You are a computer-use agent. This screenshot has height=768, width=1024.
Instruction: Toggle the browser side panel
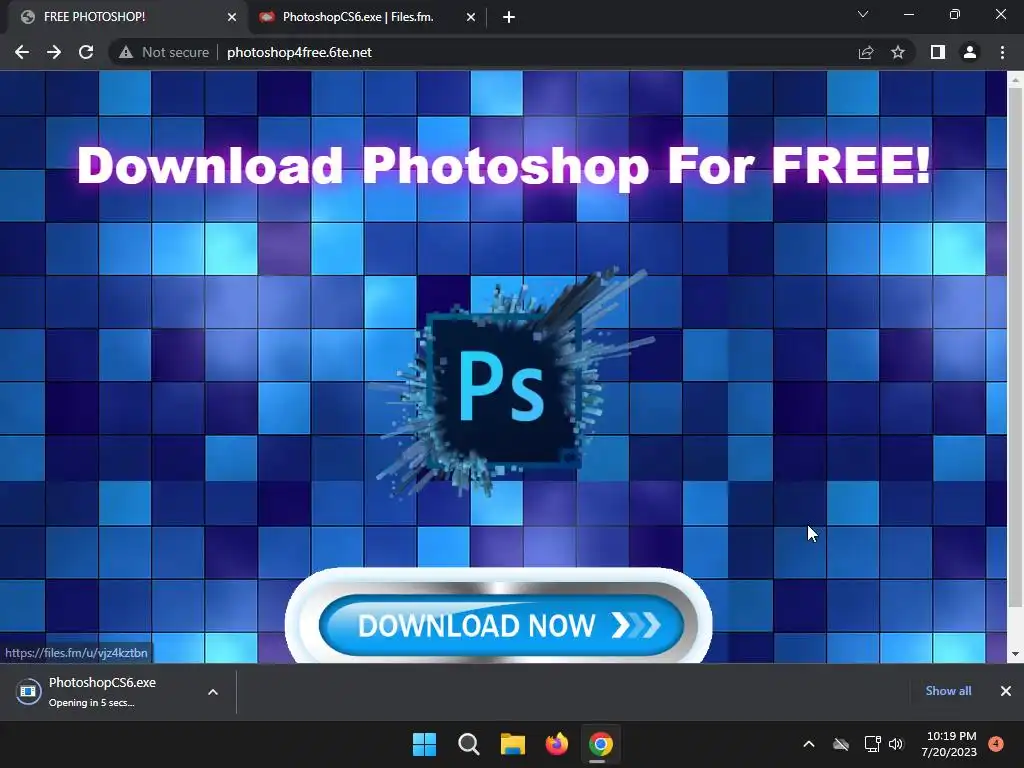pos(938,52)
